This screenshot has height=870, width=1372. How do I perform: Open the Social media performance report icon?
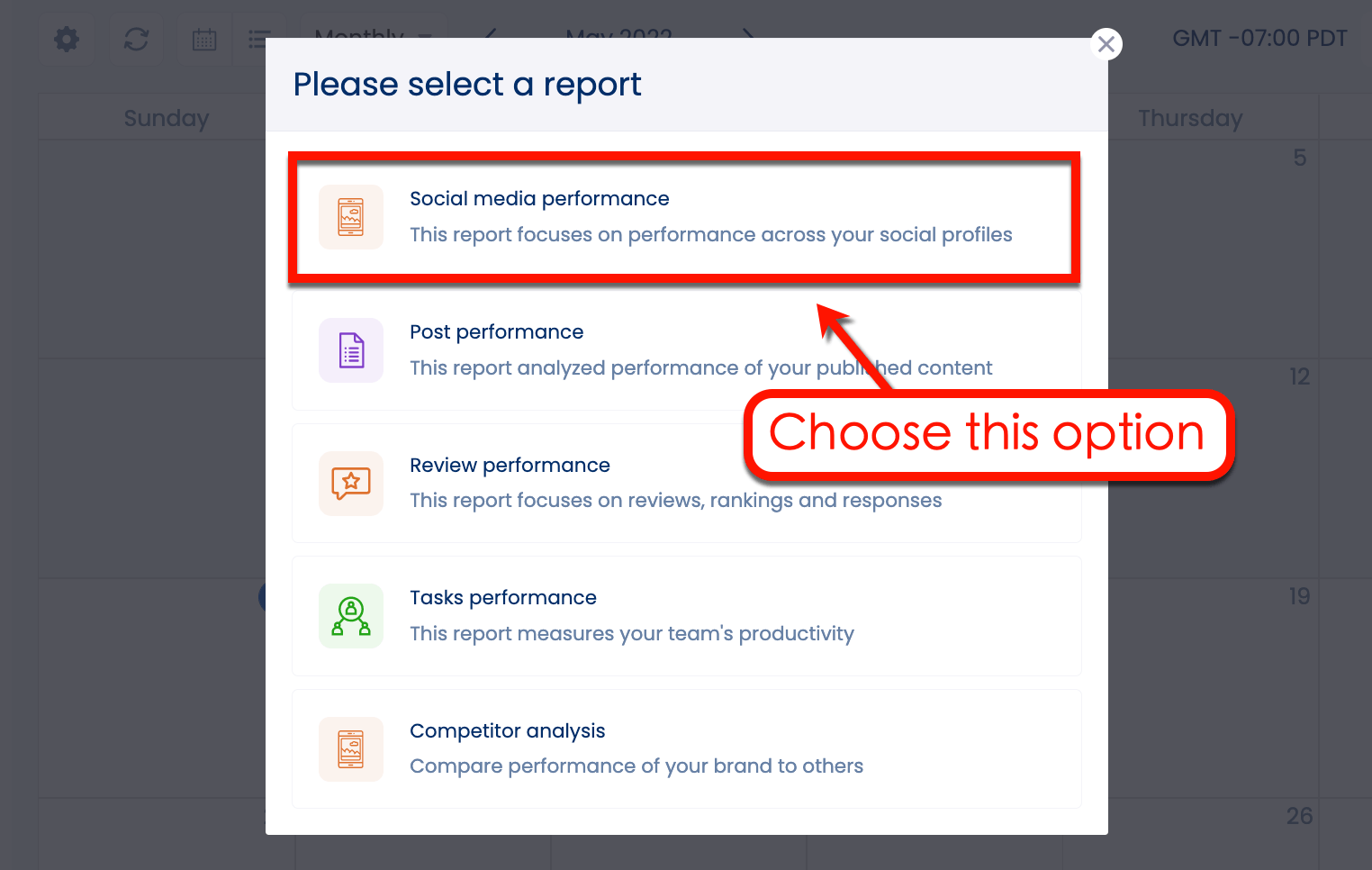pos(350,216)
